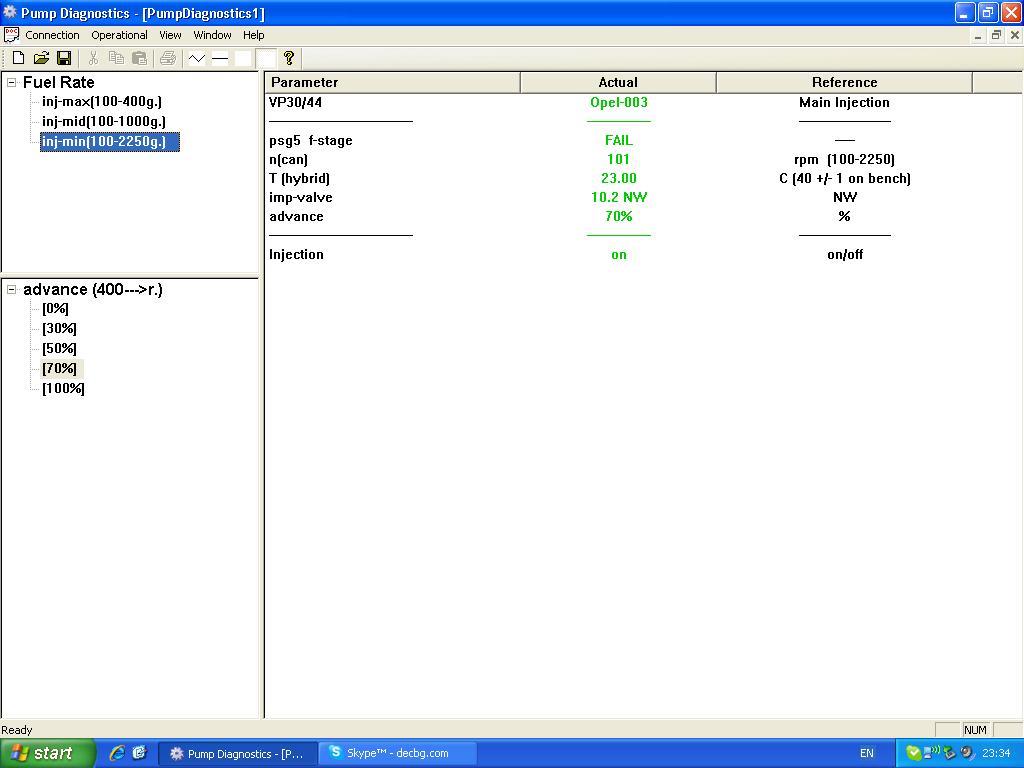Open the Operational menu

click(x=119, y=35)
